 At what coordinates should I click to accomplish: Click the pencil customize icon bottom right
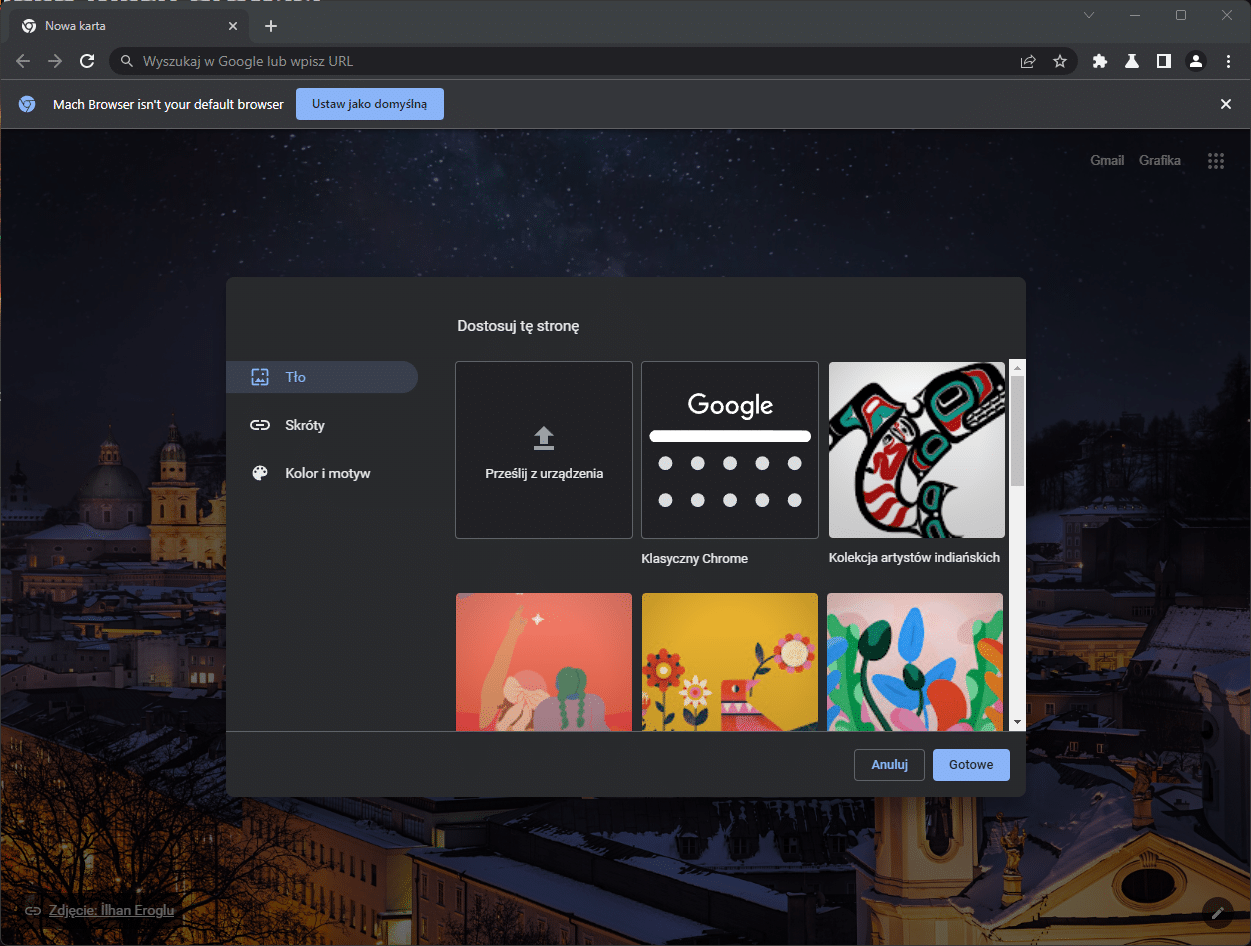point(1218,911)
